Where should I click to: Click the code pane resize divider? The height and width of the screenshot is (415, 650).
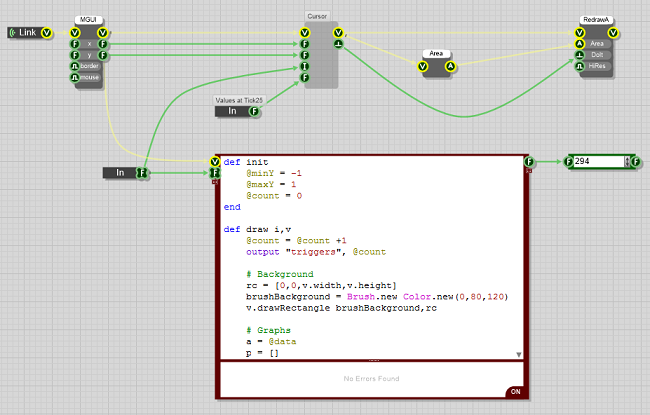point(372,361)
